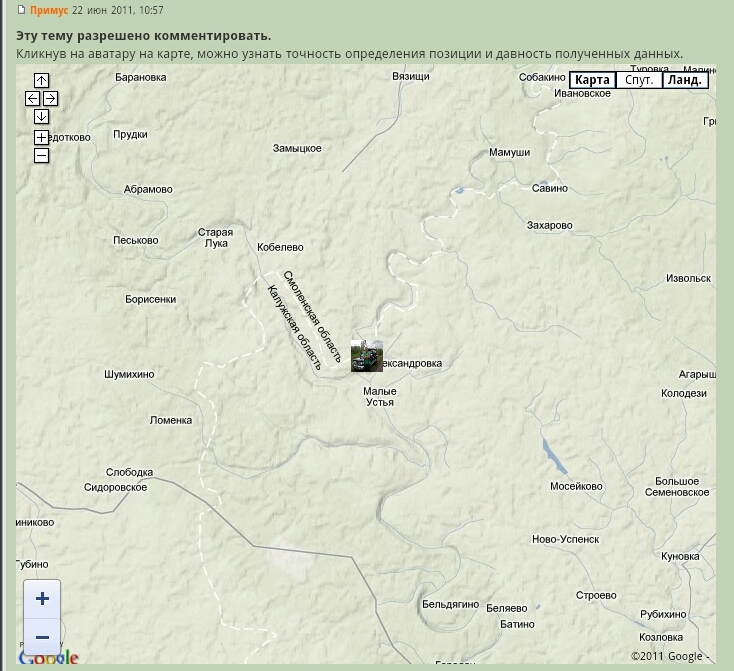Click the Захарово place label
734x671 pixels.
(550, 225)
